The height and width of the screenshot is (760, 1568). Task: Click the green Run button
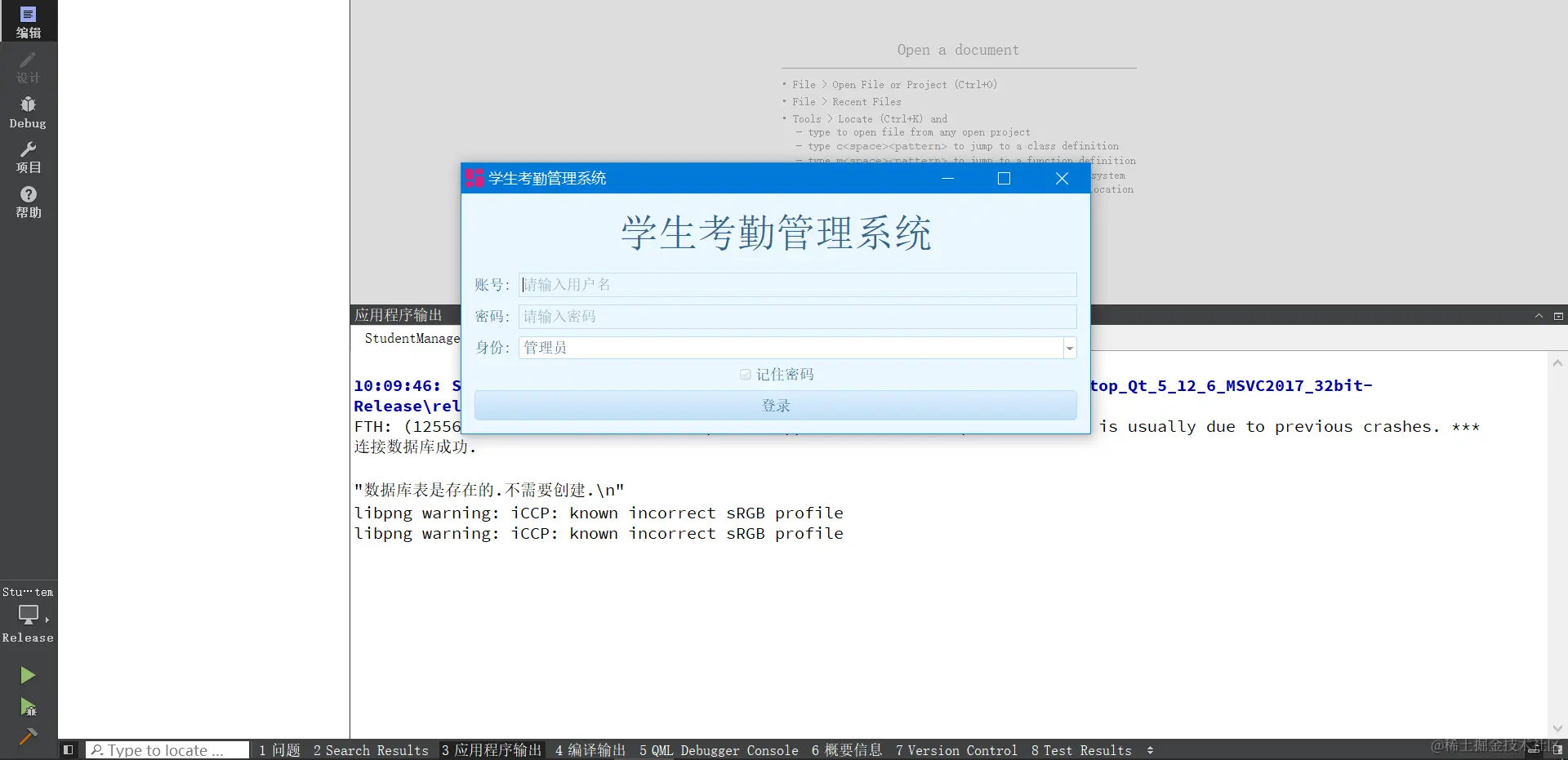(x=28, y=675)
